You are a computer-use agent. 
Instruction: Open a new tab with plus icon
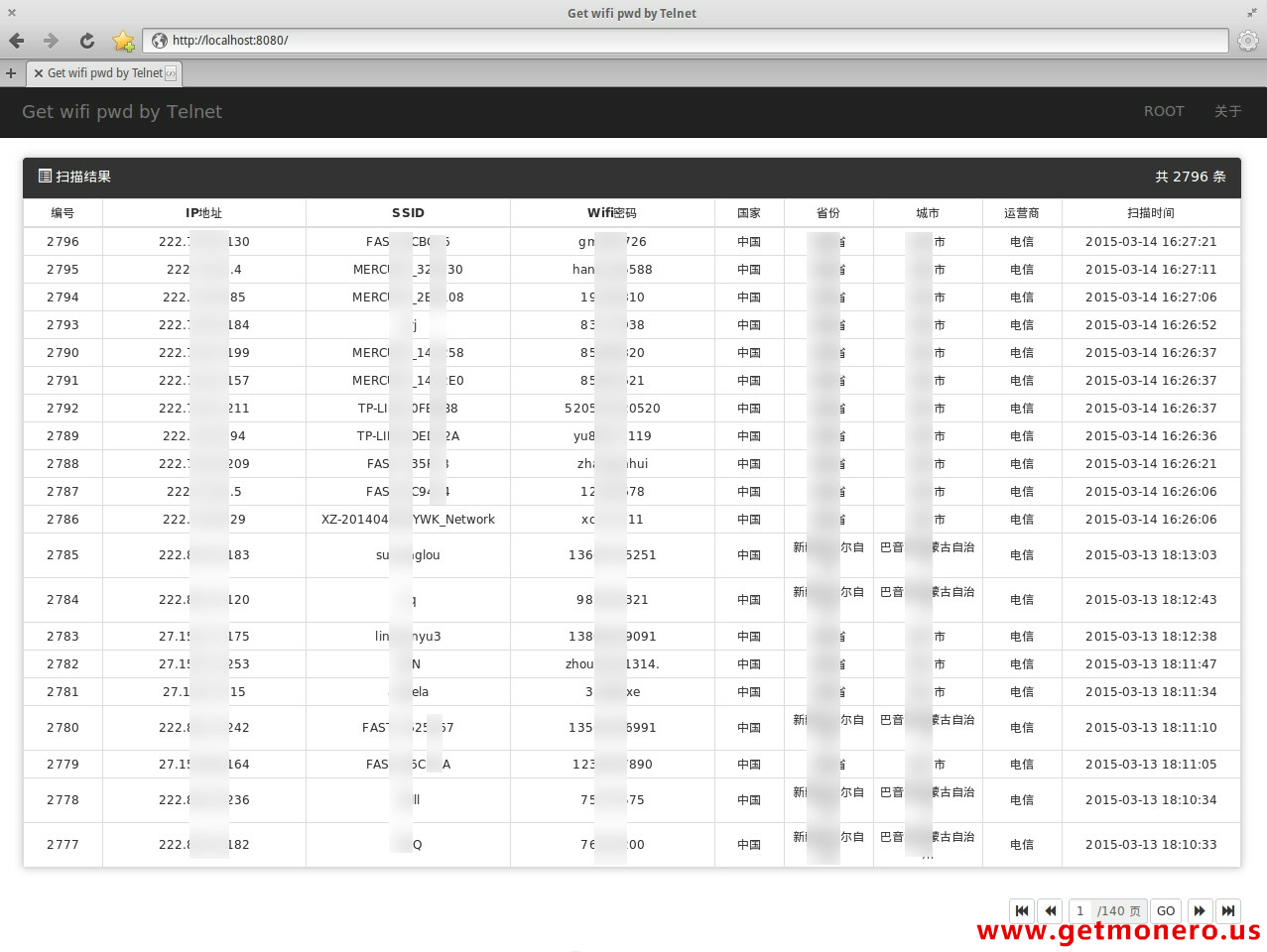(x=11, y=73)
